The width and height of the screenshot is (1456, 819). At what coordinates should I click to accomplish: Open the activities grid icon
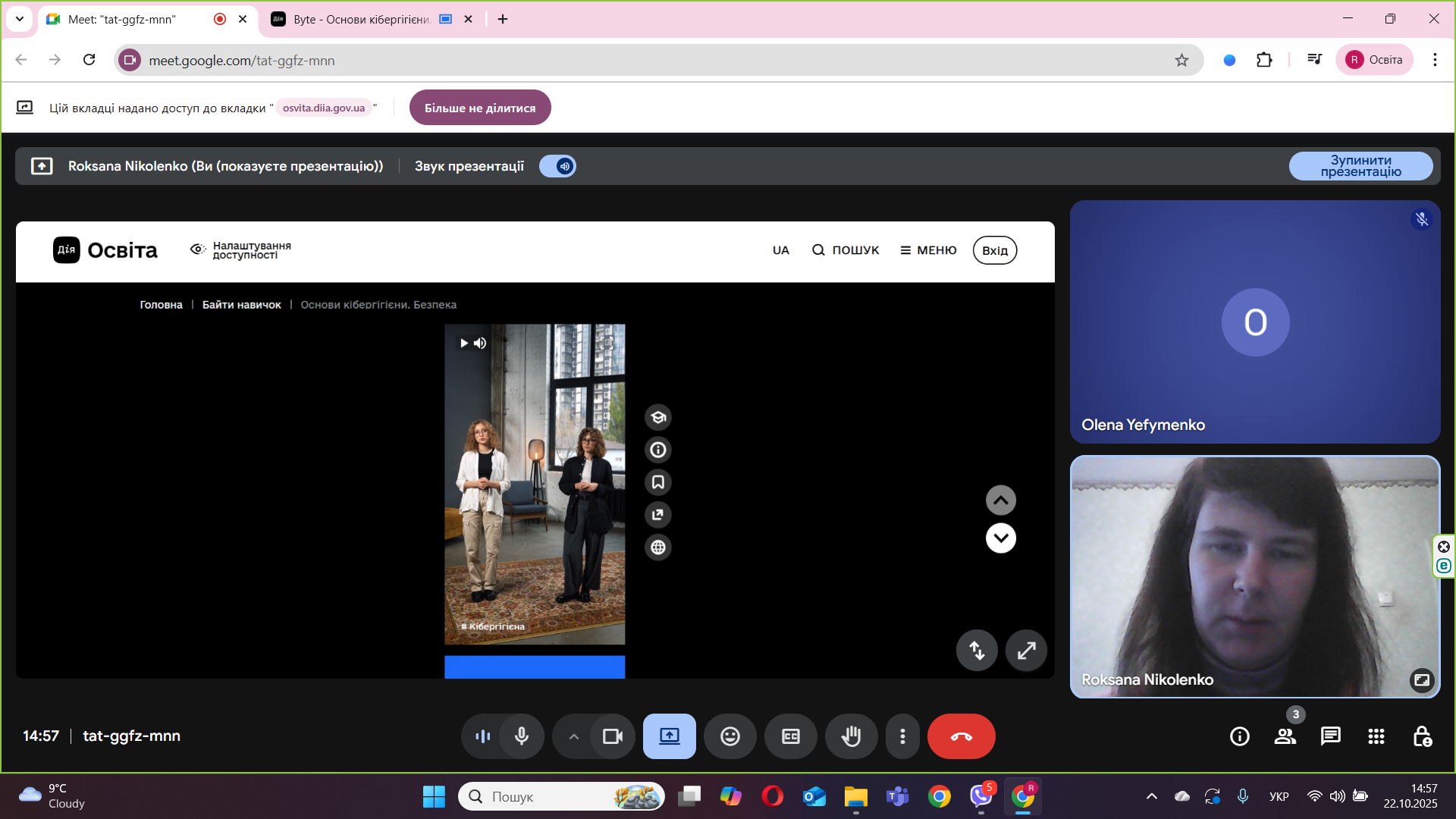1376,736
